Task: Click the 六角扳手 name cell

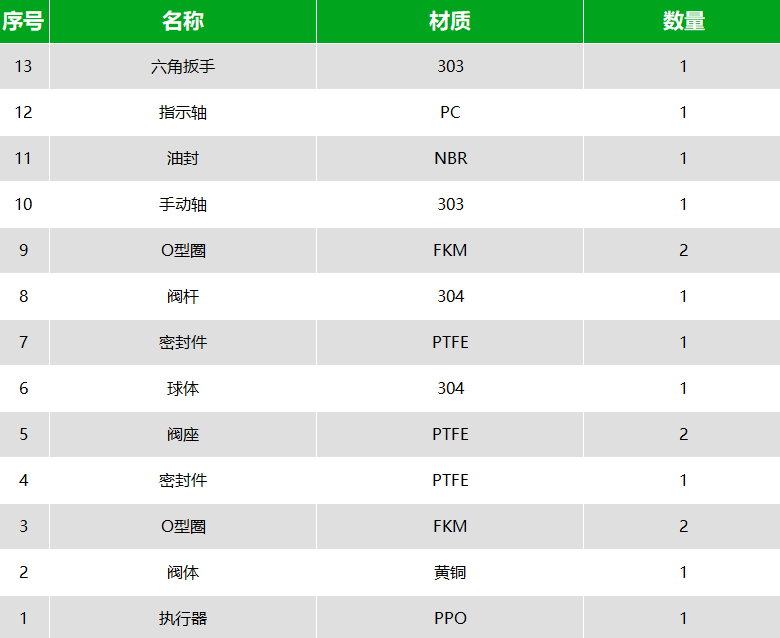Action: click(183, 66)
